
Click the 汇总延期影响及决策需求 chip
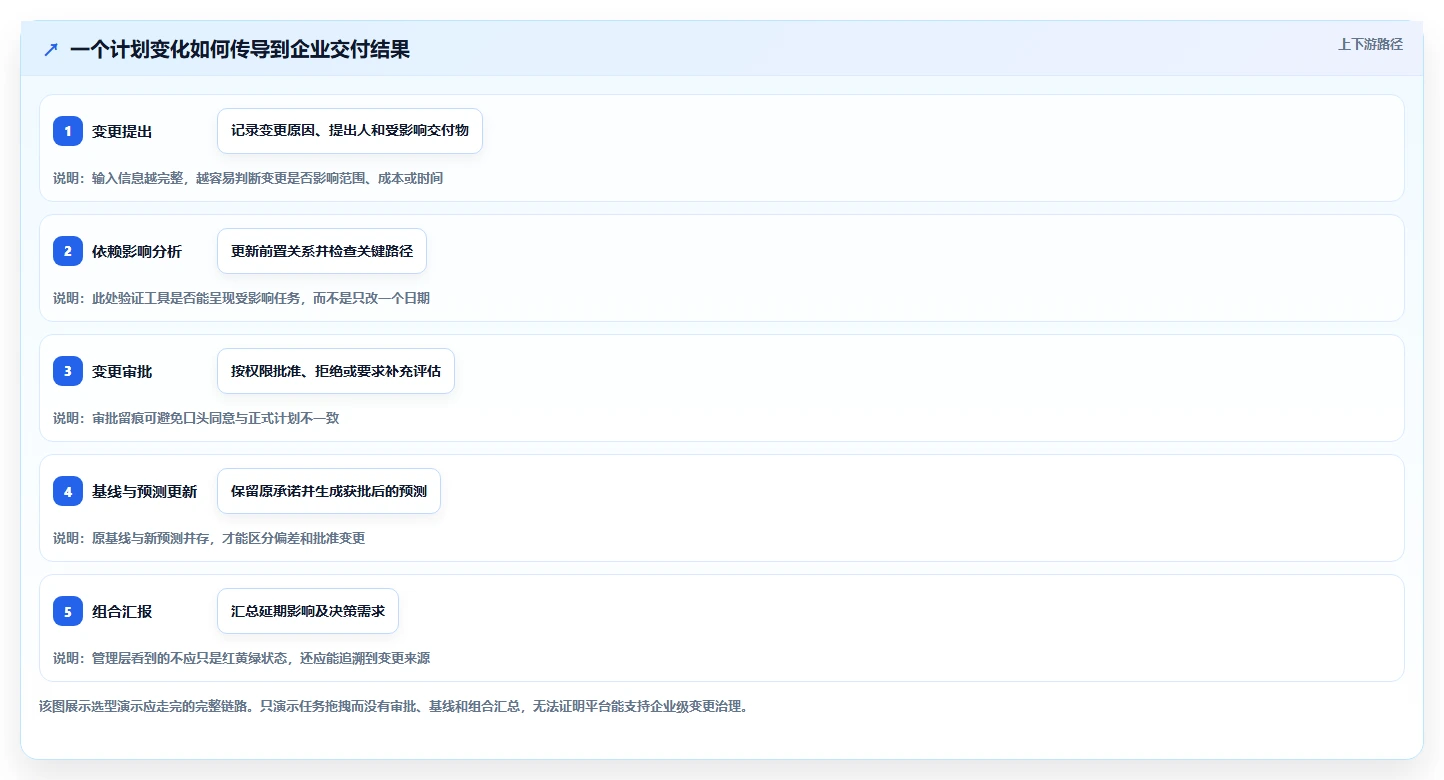[308, 611]
